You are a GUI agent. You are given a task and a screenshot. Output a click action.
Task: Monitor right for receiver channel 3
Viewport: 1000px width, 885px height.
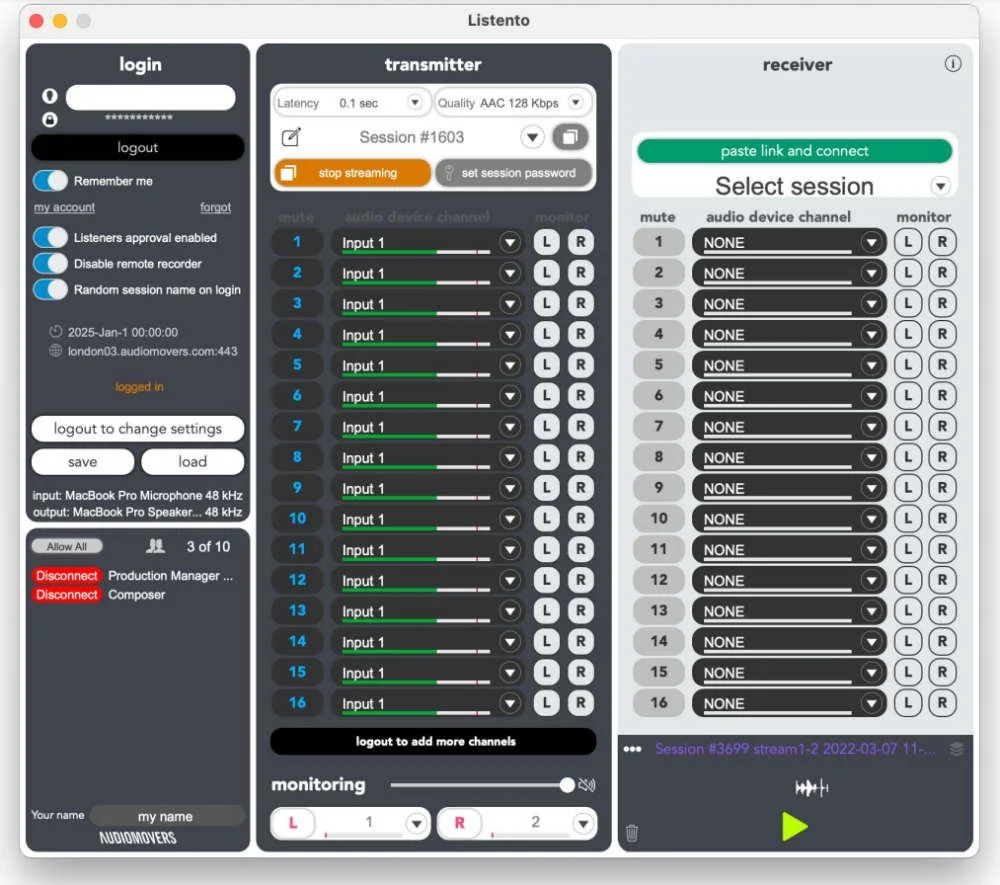pos(942,304)
